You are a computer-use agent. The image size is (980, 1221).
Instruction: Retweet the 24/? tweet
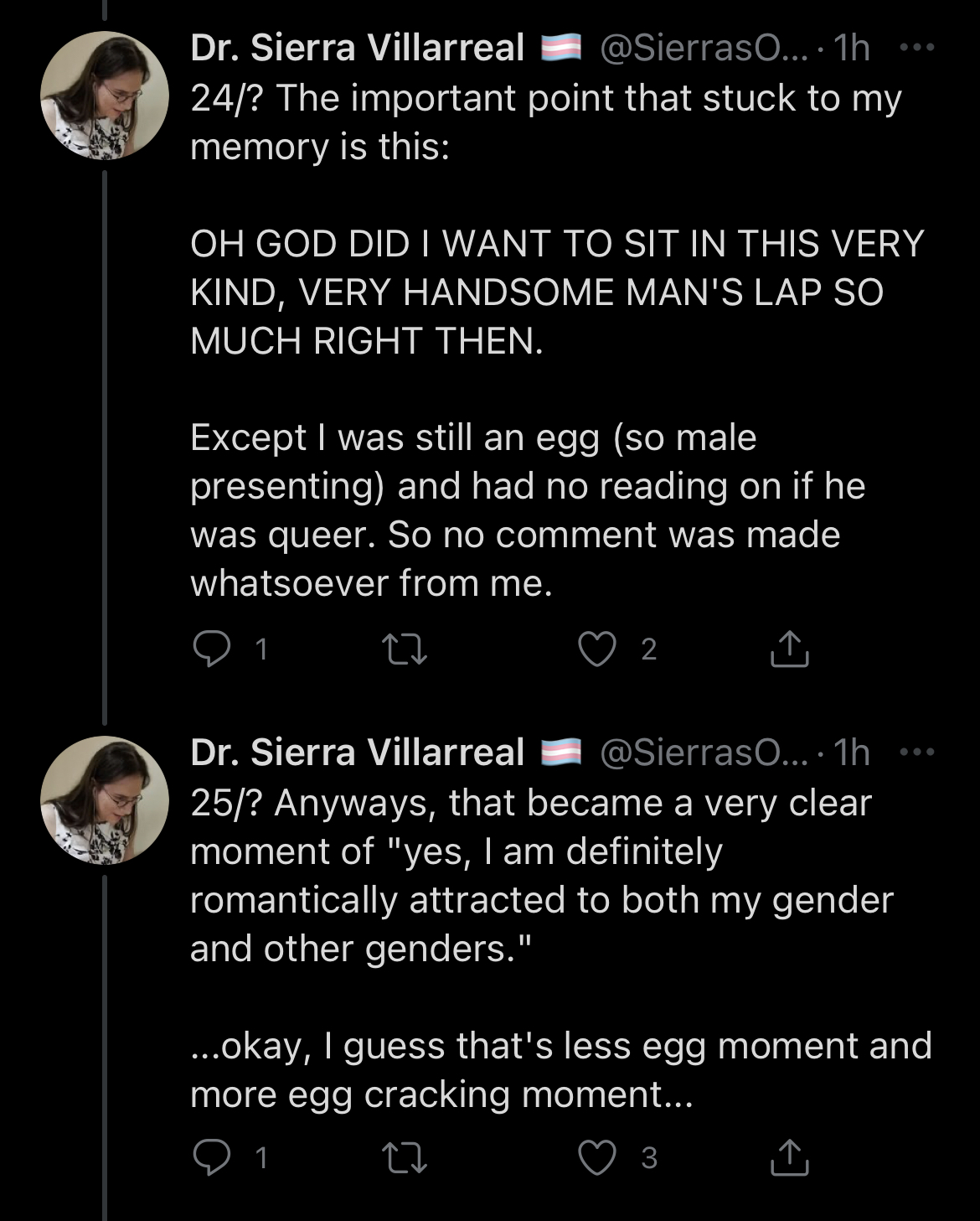(x=405, y=649)
